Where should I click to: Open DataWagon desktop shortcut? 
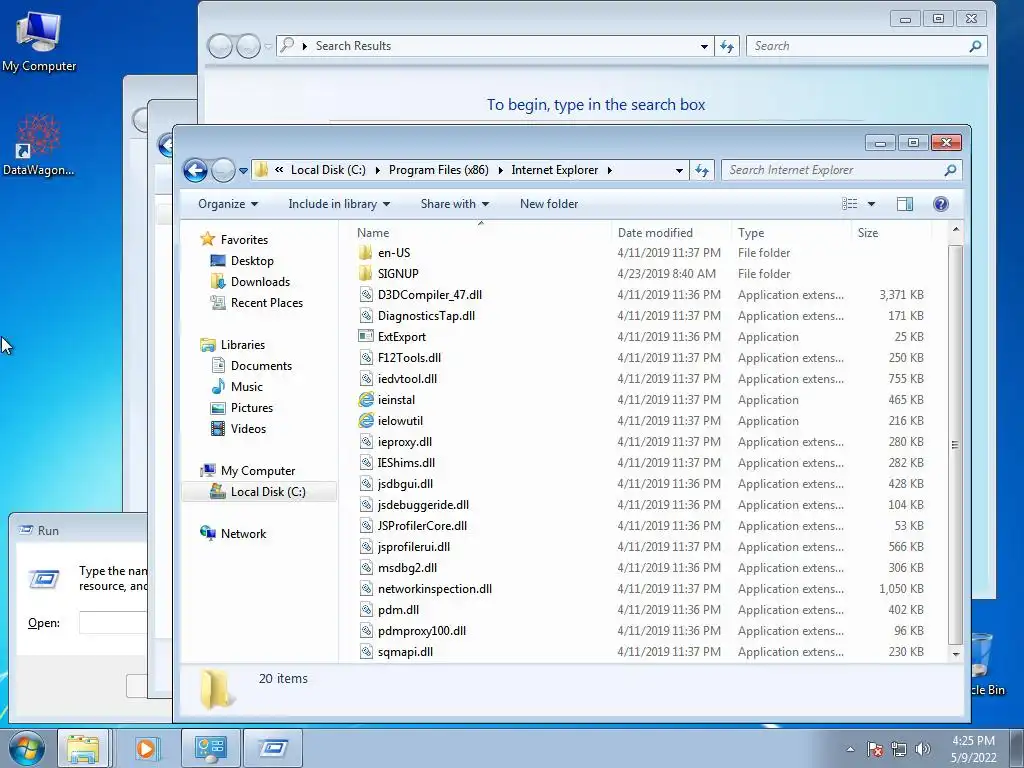[39, 145]
